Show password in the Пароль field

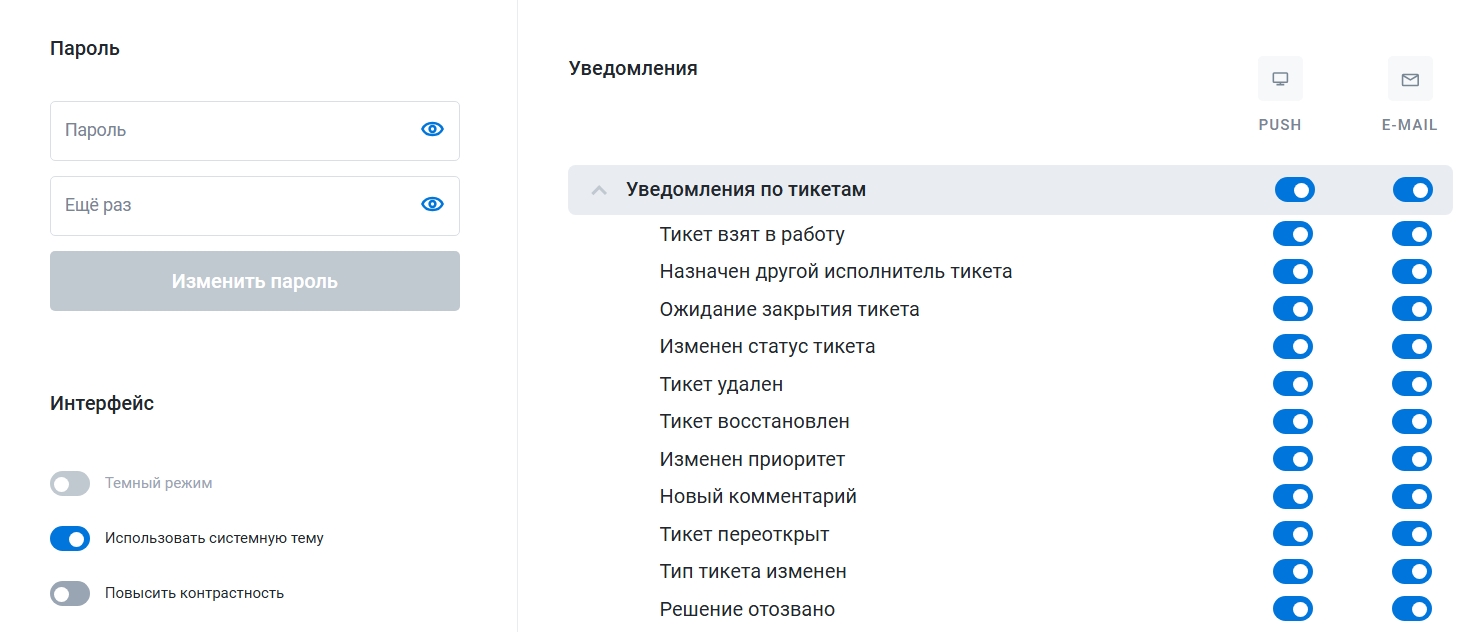[x=432, y=129]
